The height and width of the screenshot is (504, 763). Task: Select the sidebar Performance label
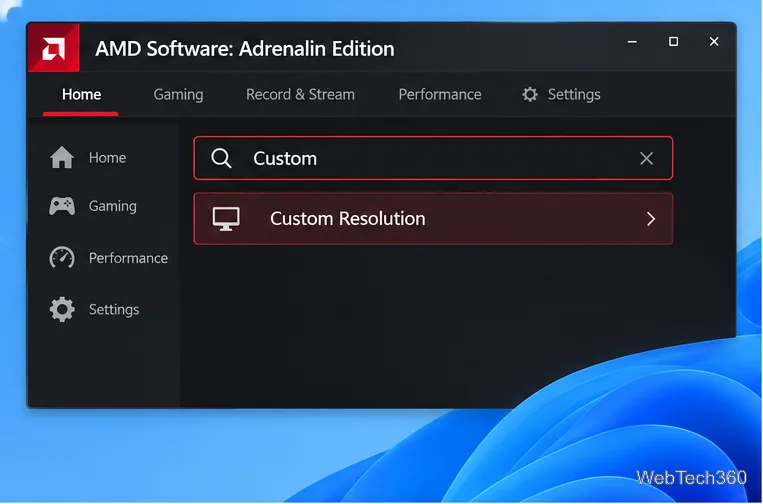[128, 258]
